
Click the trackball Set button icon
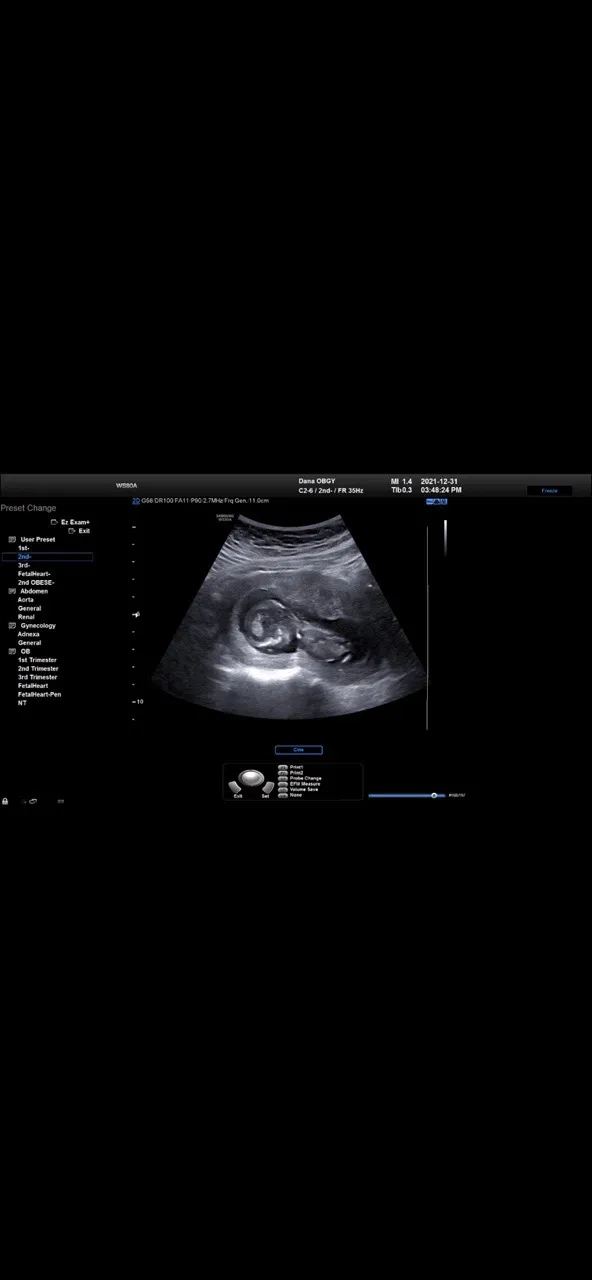click(x=267, y=787)
